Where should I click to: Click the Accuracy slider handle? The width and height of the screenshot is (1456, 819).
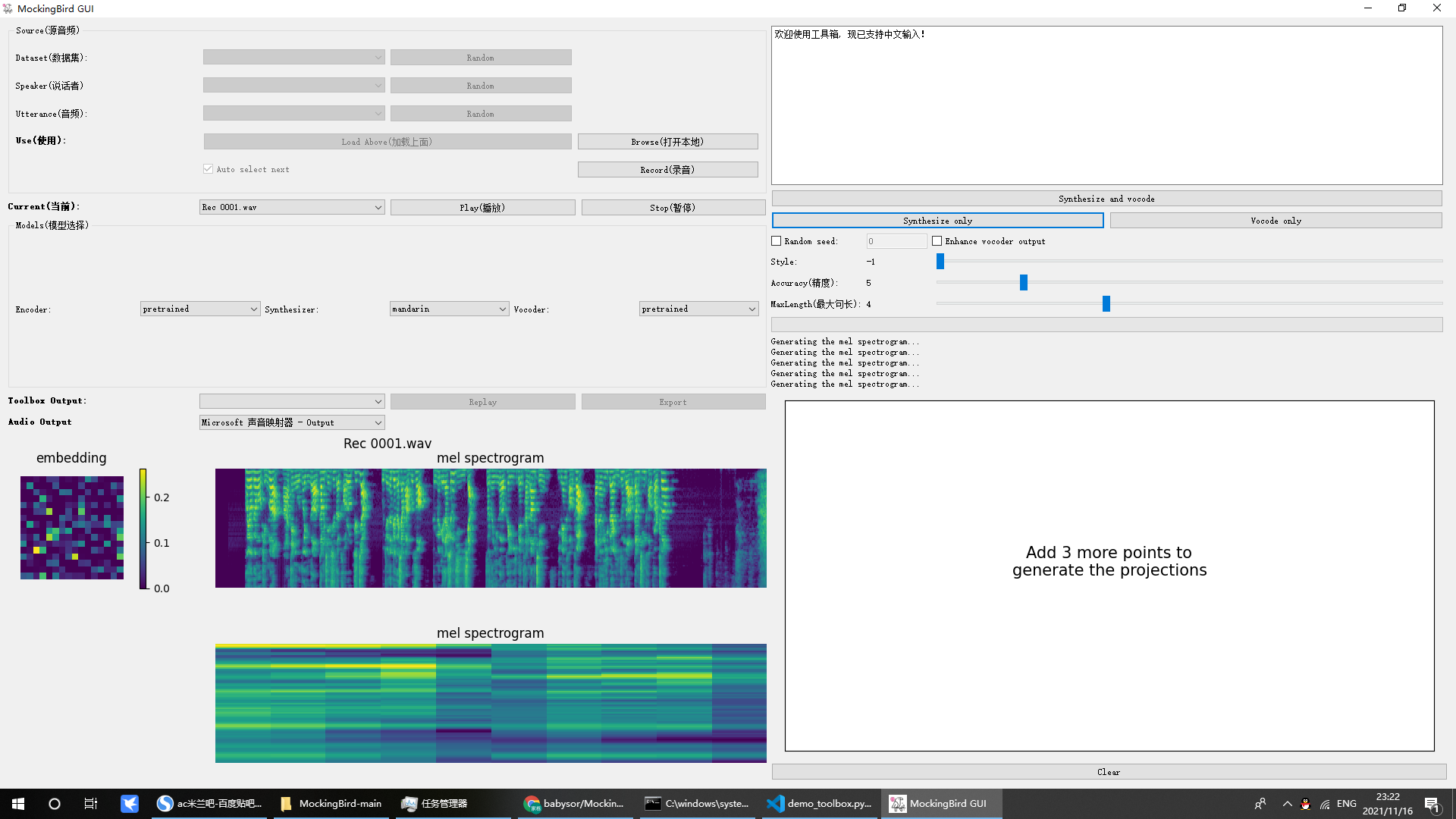click(x=1024, y=283)
